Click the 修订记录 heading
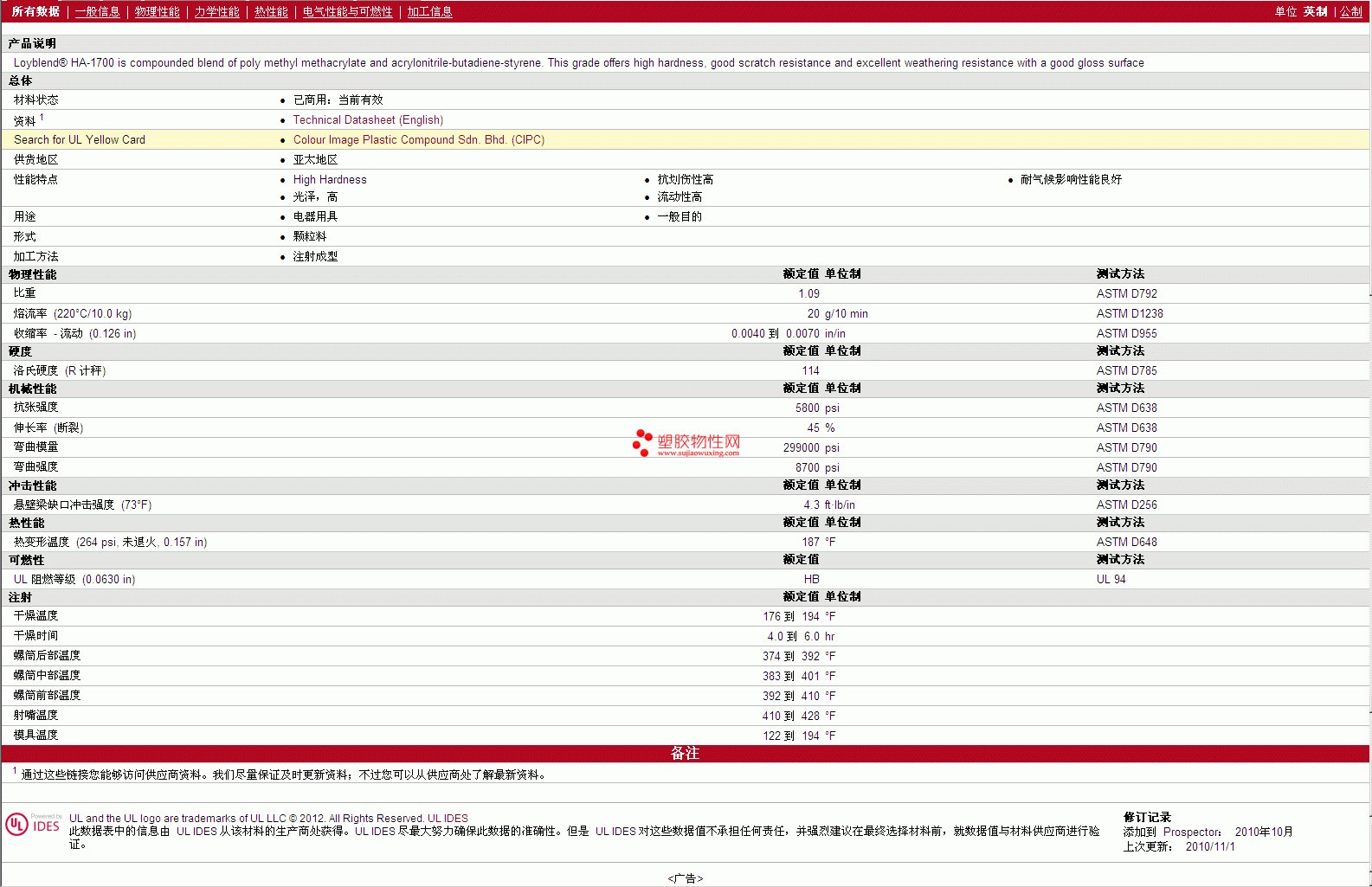 1147,818
